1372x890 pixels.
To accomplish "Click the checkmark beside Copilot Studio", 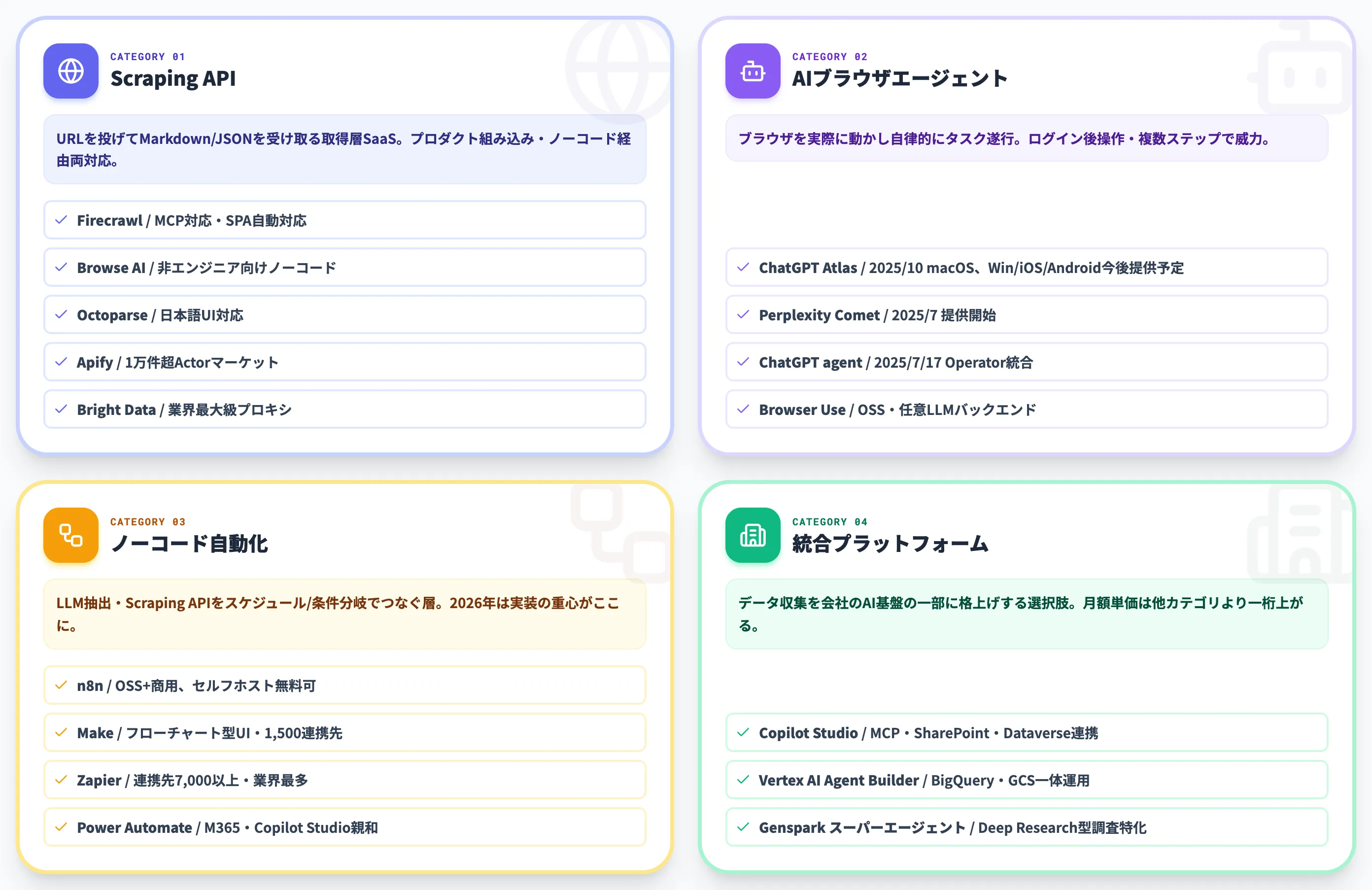I will 743,733.
